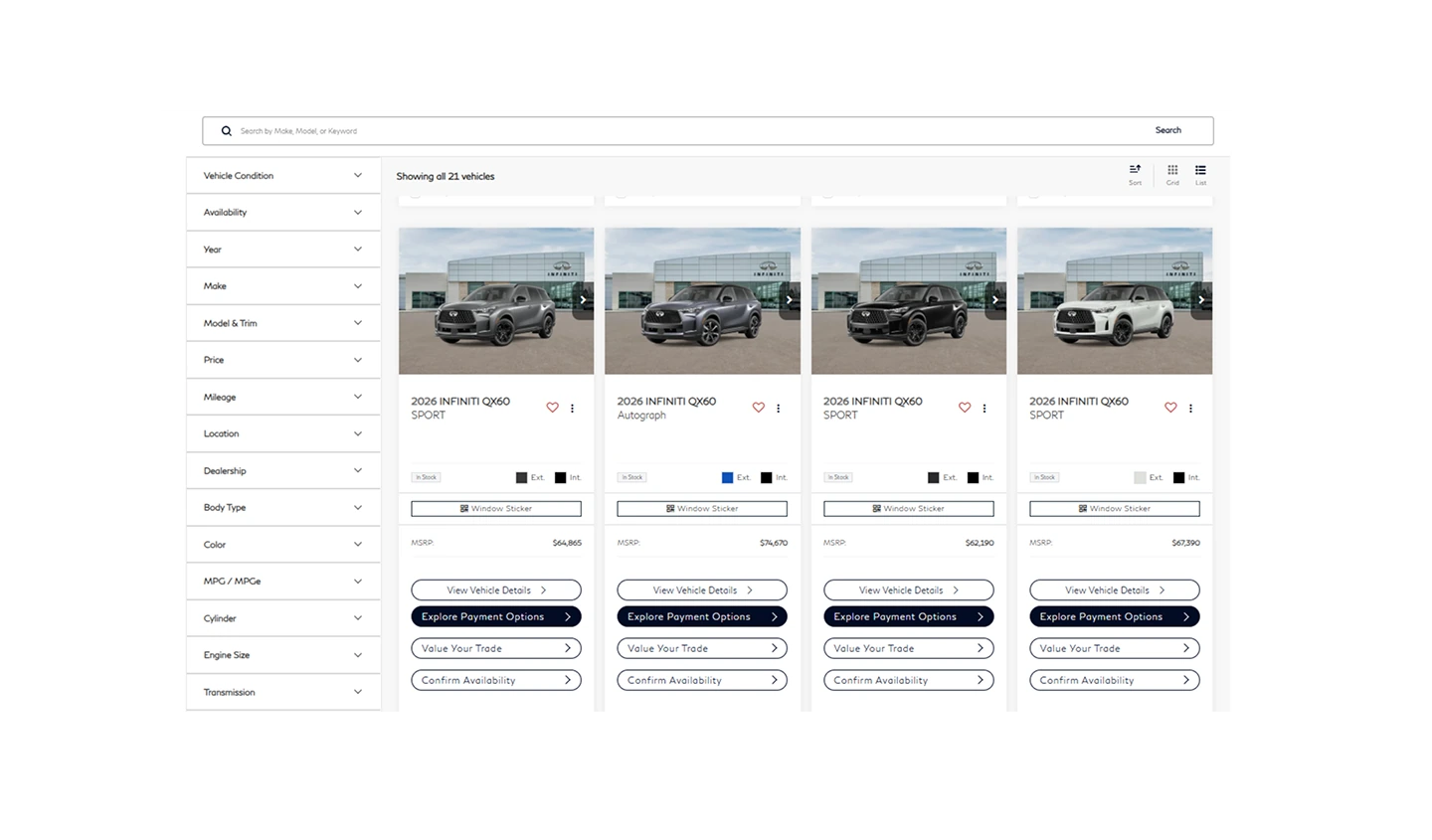Favorite the first QX60 SPORT with the heart

click(553, 408)
